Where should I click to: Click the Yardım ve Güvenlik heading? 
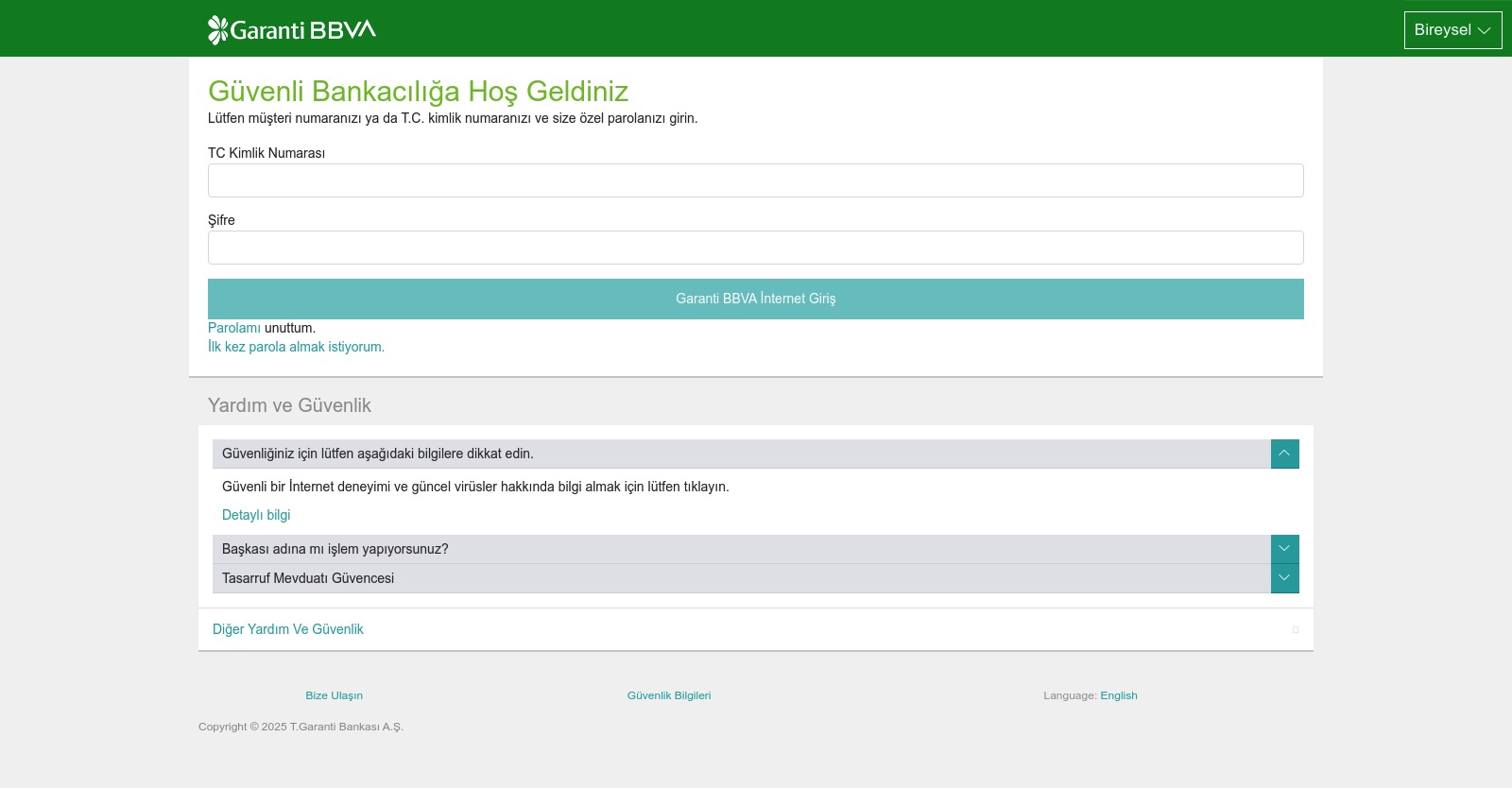coord(289,405)
